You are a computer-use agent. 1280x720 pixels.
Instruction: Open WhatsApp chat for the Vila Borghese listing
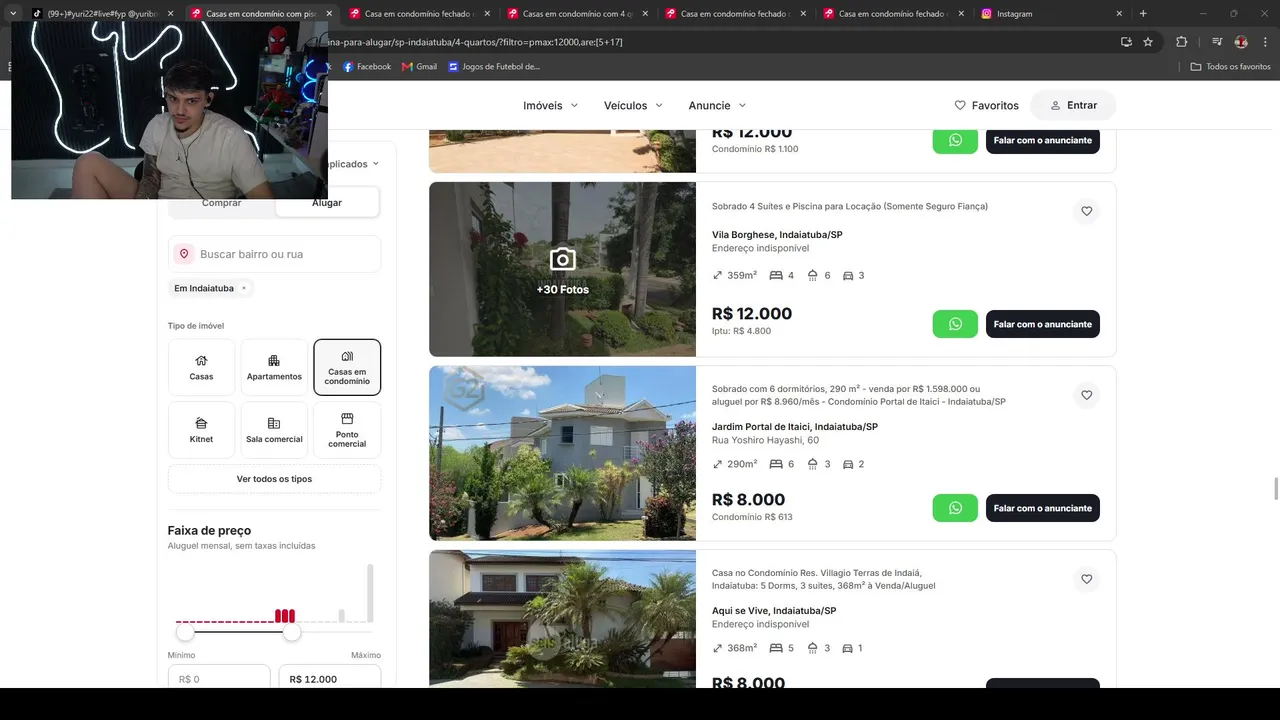(955, 324)
